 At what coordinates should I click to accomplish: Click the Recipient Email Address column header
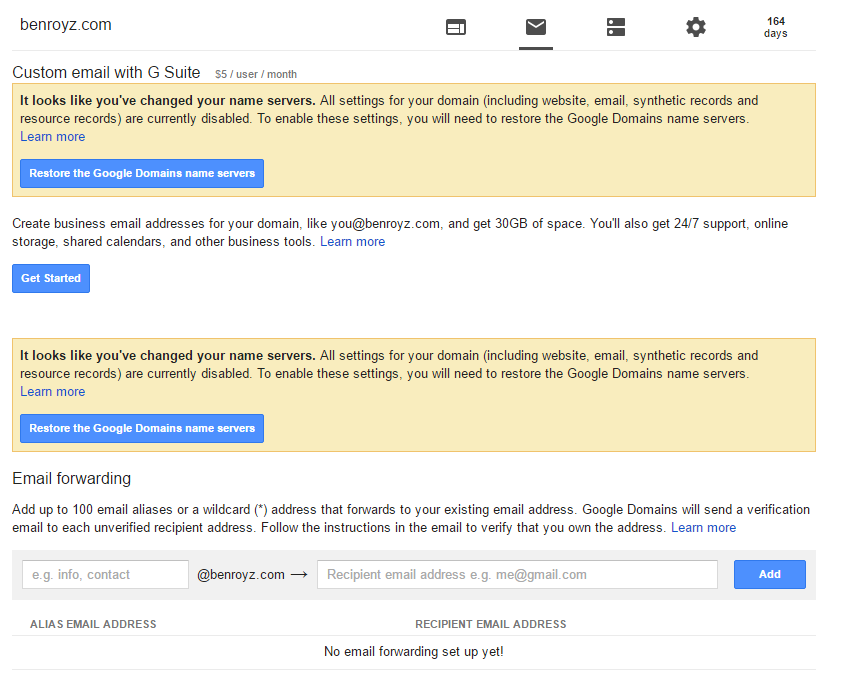[491, 624]
